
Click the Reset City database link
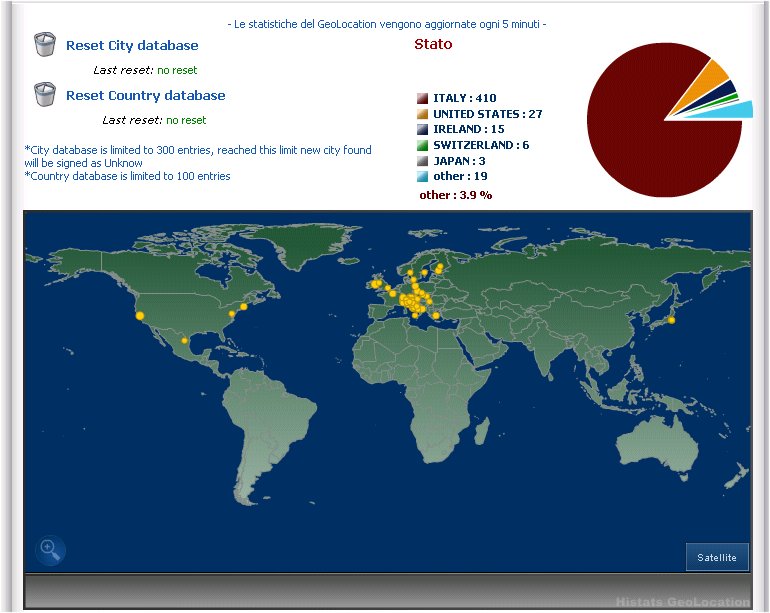pos(132,46)
